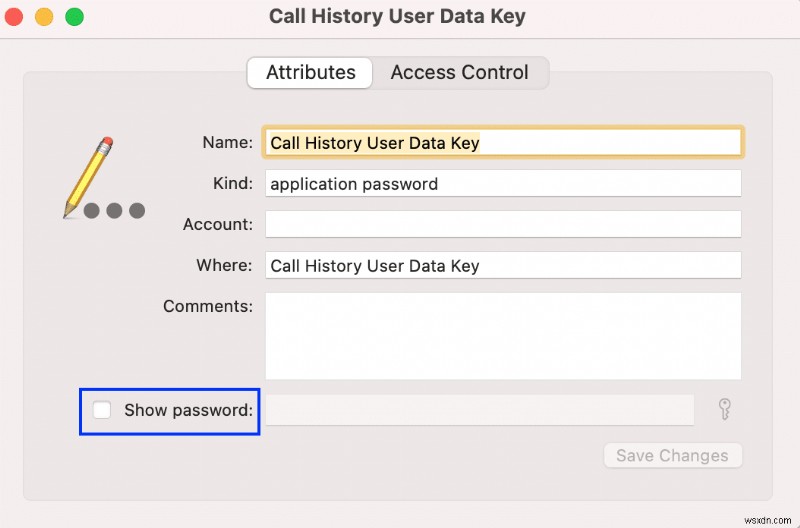Click the "Where:" label text
Screen dimensions: 800x528
pos(224,265)
